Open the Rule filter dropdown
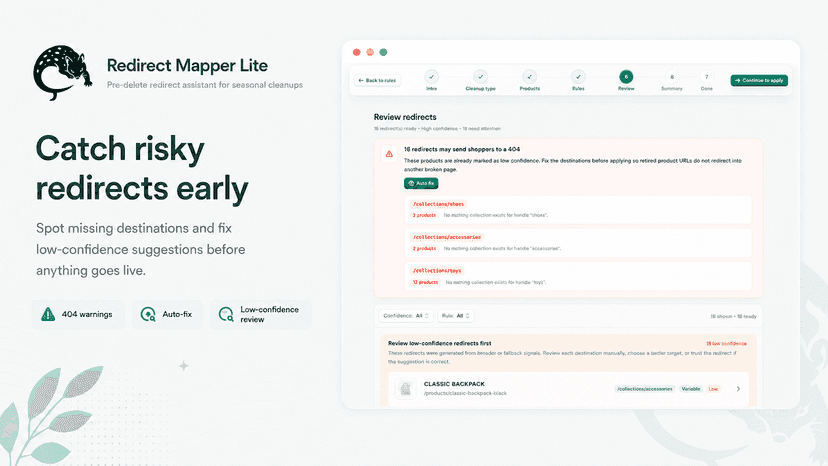This screenshot has width=828, height=466. (x=456, y=316)
